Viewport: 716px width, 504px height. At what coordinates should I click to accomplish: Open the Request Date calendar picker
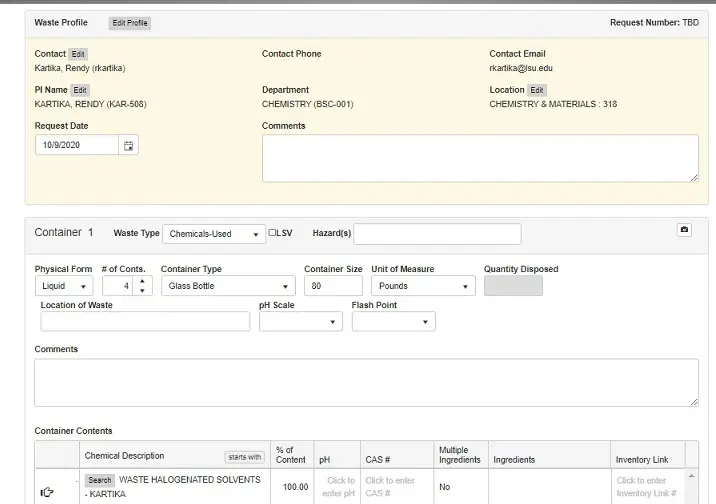pyautogui.click(x=128, y=146)
